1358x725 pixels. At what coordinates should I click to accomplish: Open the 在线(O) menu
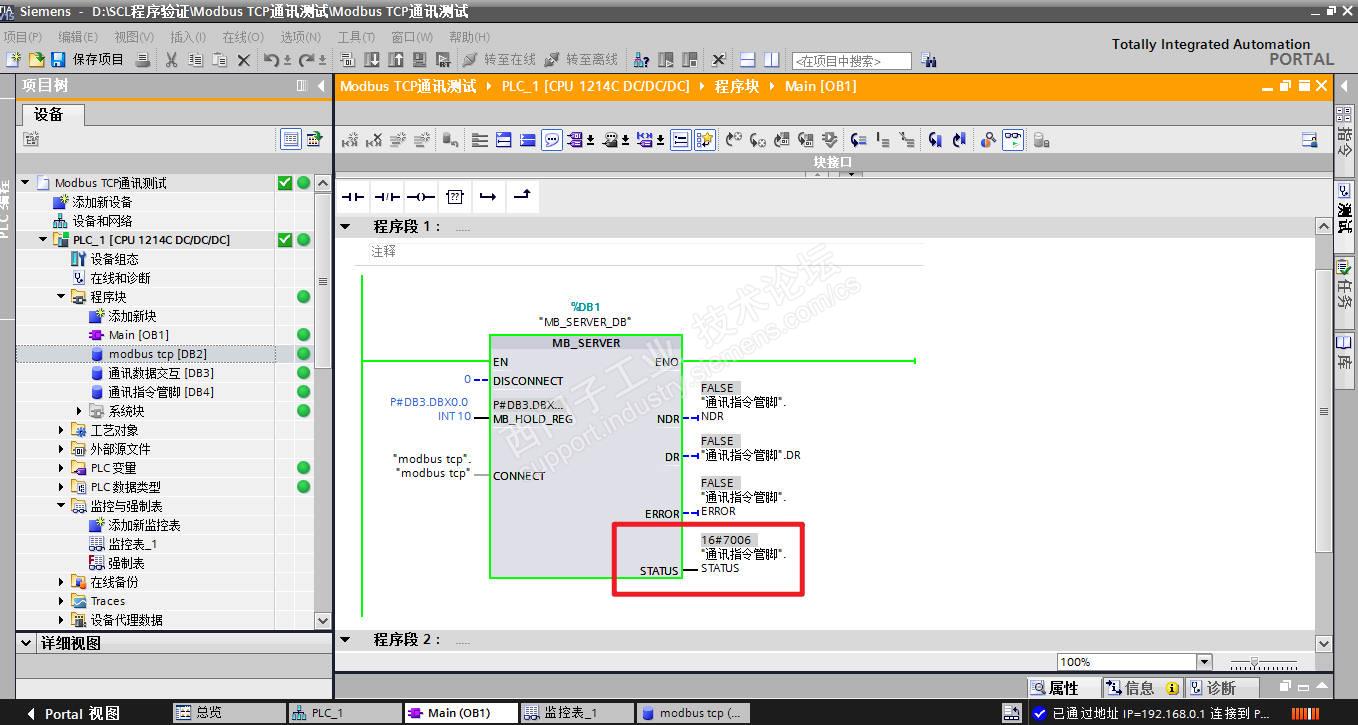243,37
